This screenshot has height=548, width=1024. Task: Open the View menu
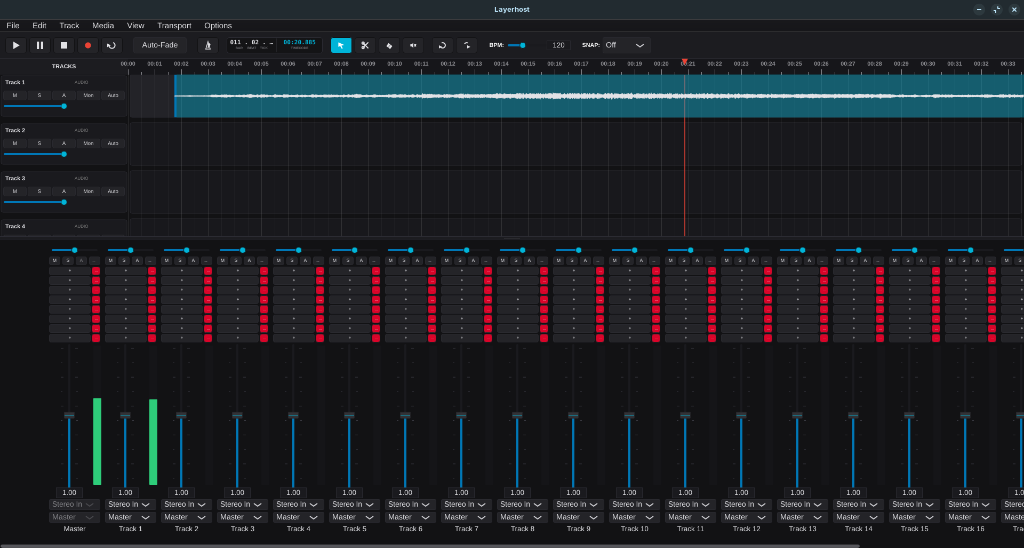coord(135,25)
